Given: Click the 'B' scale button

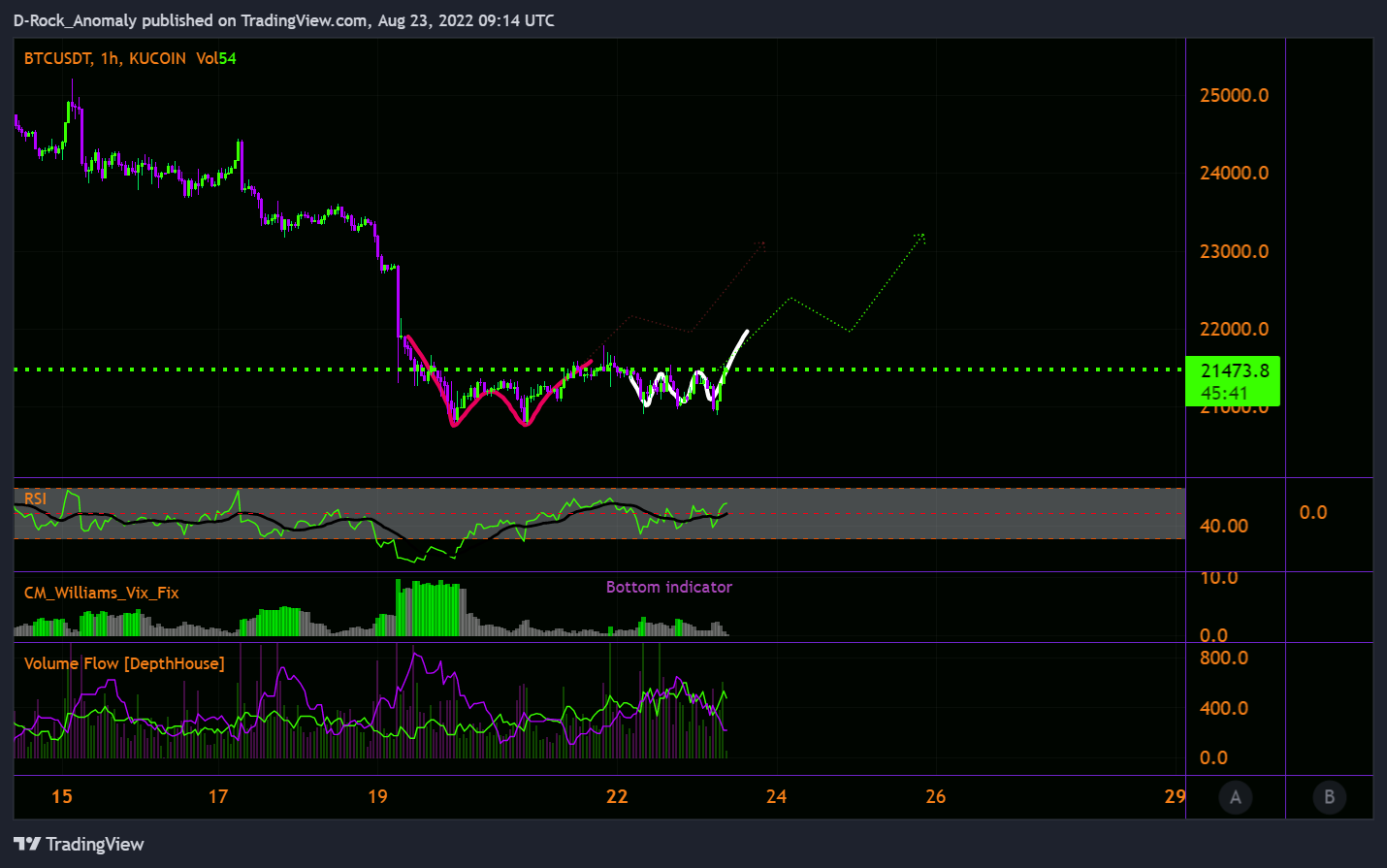Looking at the screenshot, I should [1329, 797].
